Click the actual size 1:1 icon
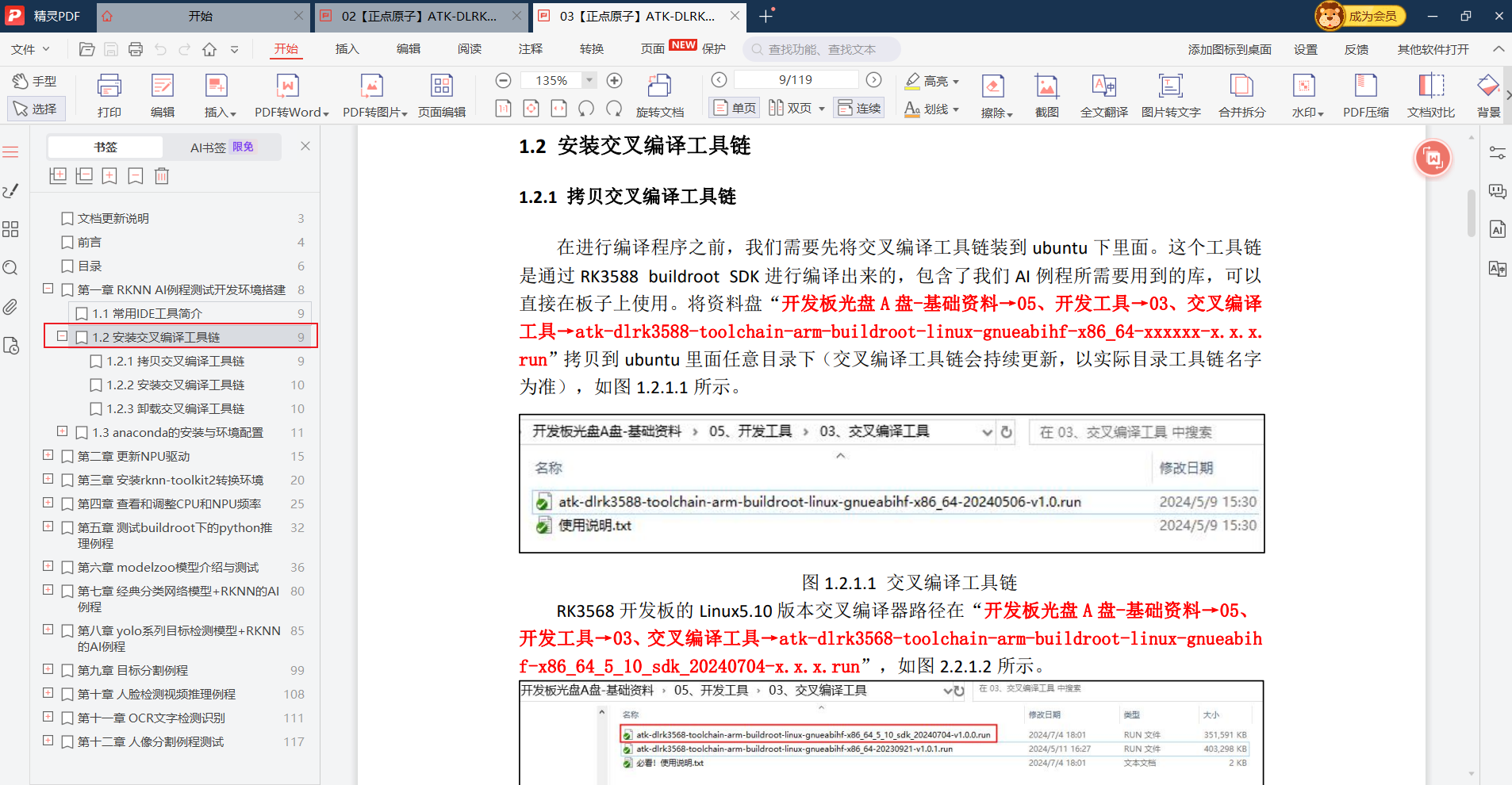Screen dimensions: 1512x785 click(503, 108)
